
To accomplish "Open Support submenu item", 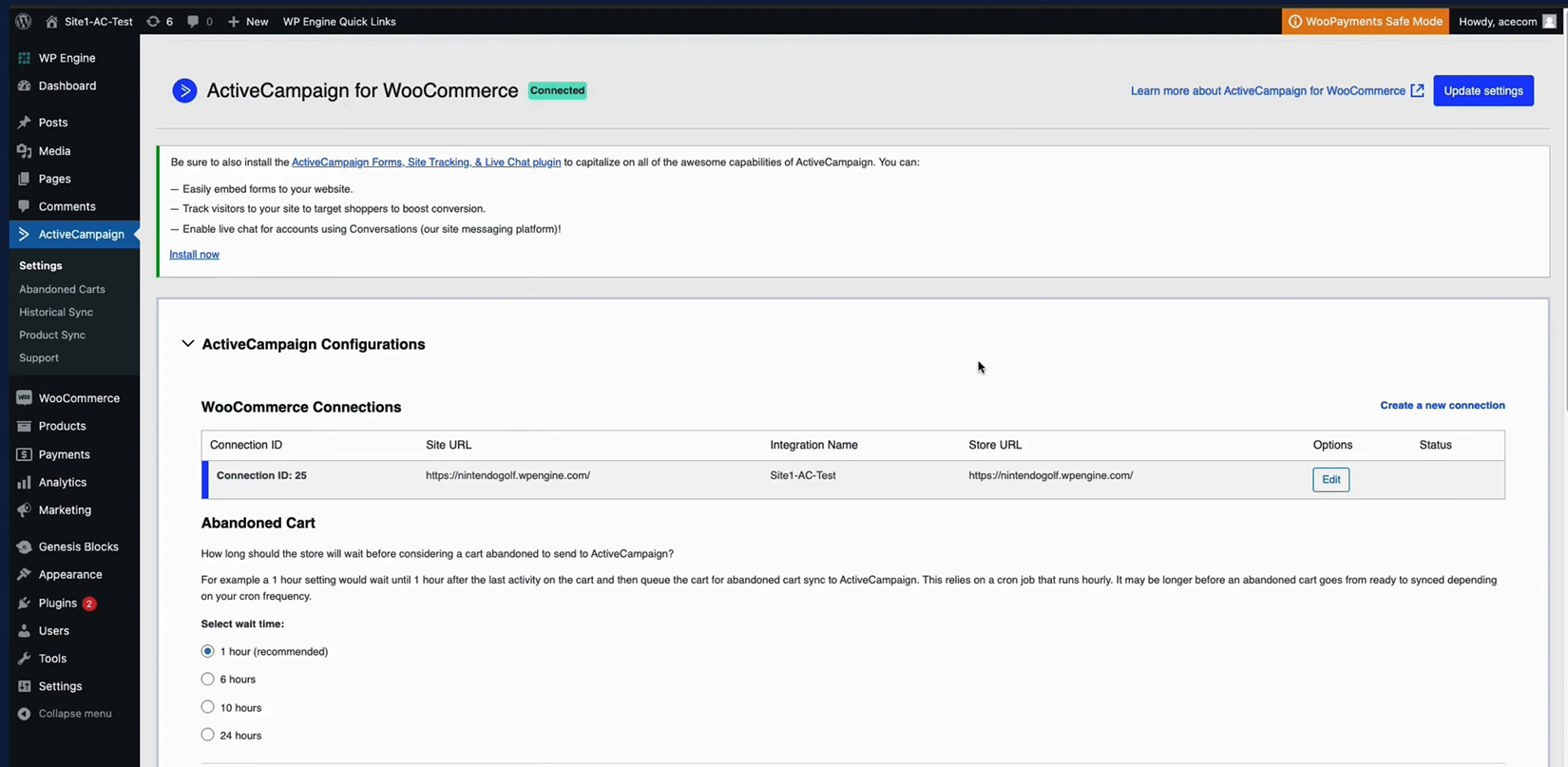I will [x=39, y=357].
